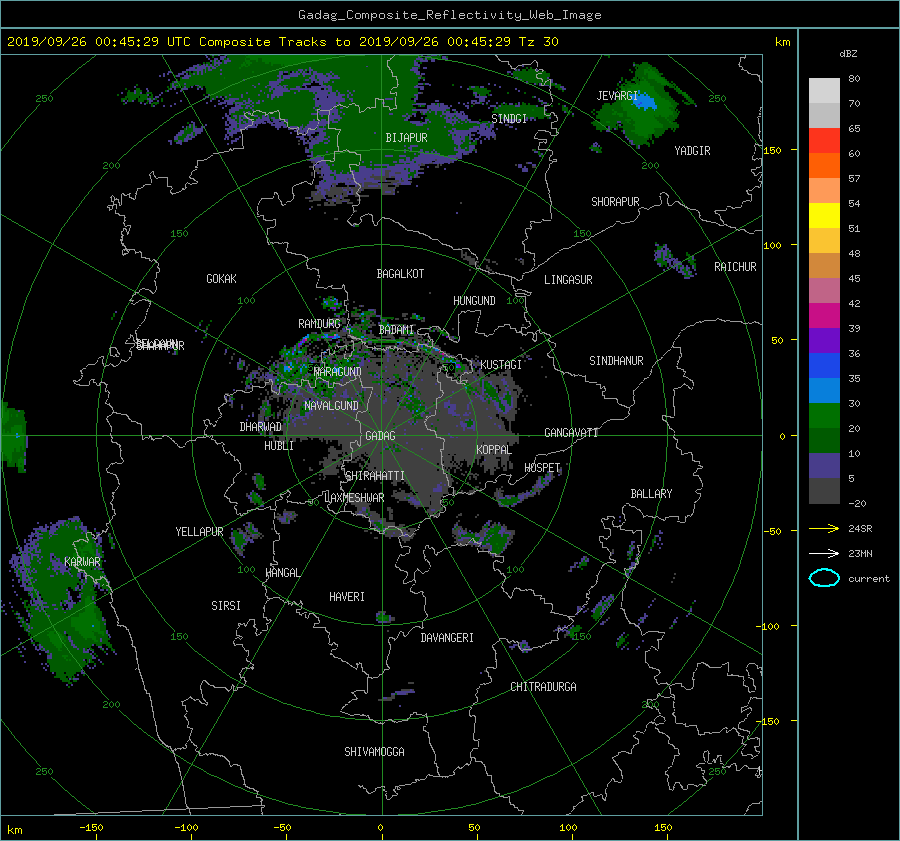Click the cyan 'current' ellipse symbol

tap(824, 578)
